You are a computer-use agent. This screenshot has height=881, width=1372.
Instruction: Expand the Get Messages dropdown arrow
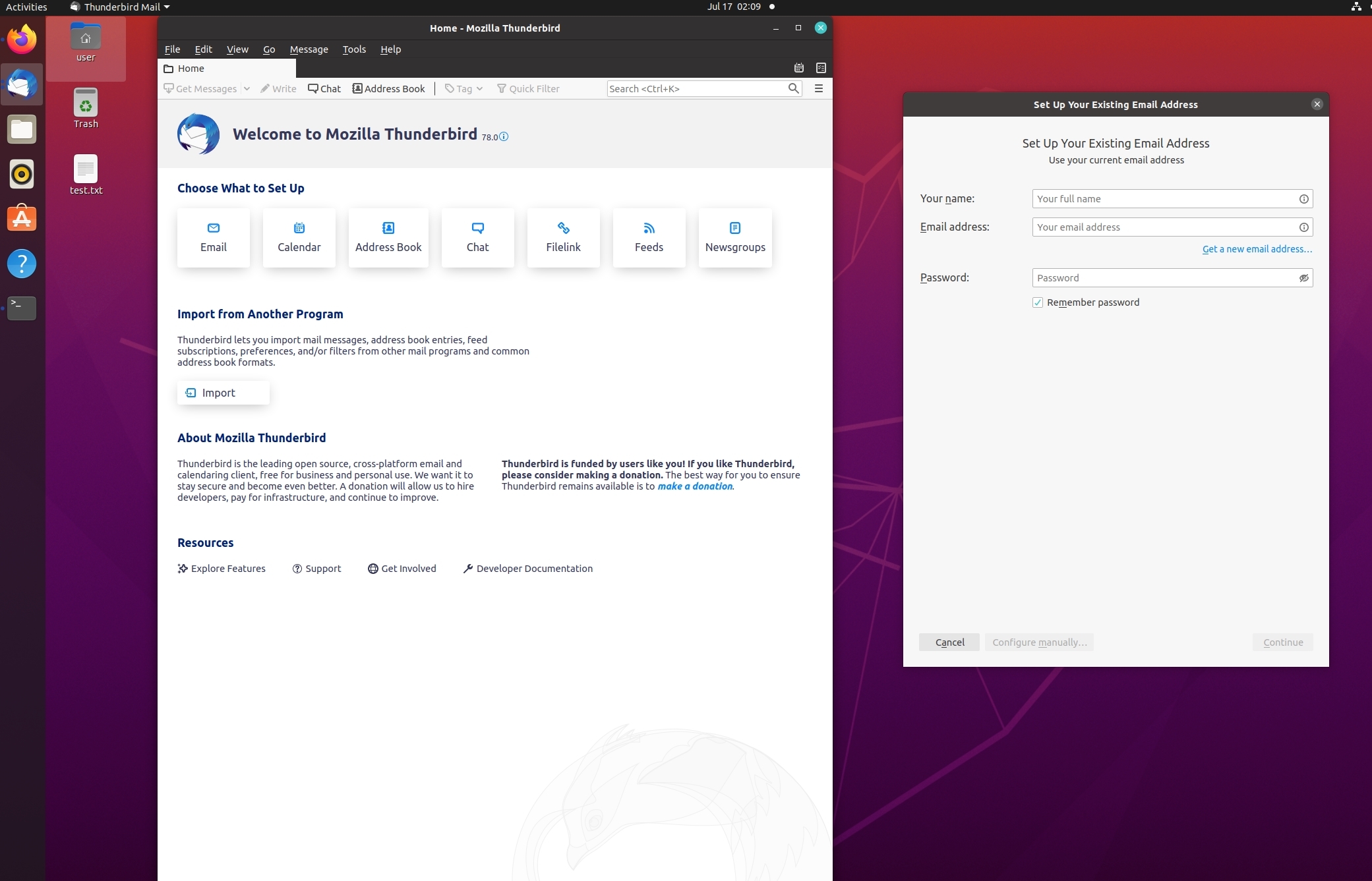pos(247,88)
